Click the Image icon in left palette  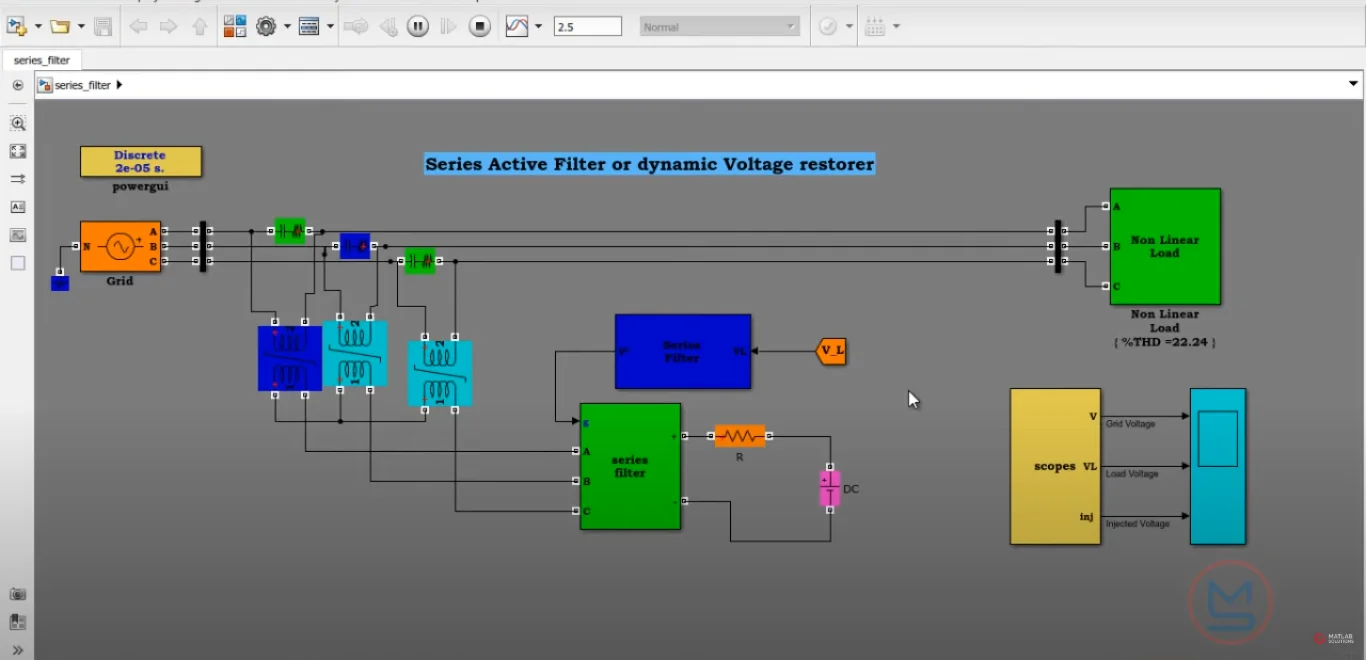[x=17, y=235]
